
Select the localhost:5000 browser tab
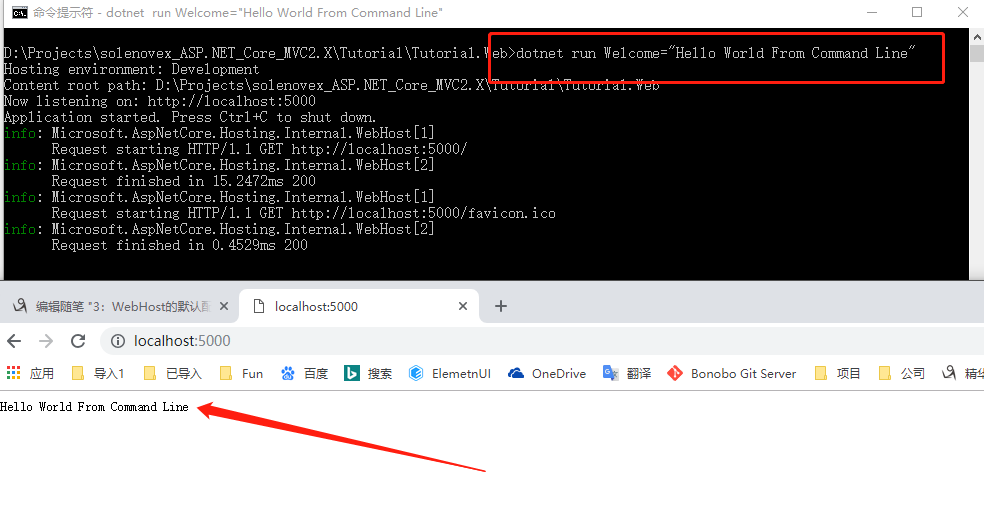(x=359, y=306)
